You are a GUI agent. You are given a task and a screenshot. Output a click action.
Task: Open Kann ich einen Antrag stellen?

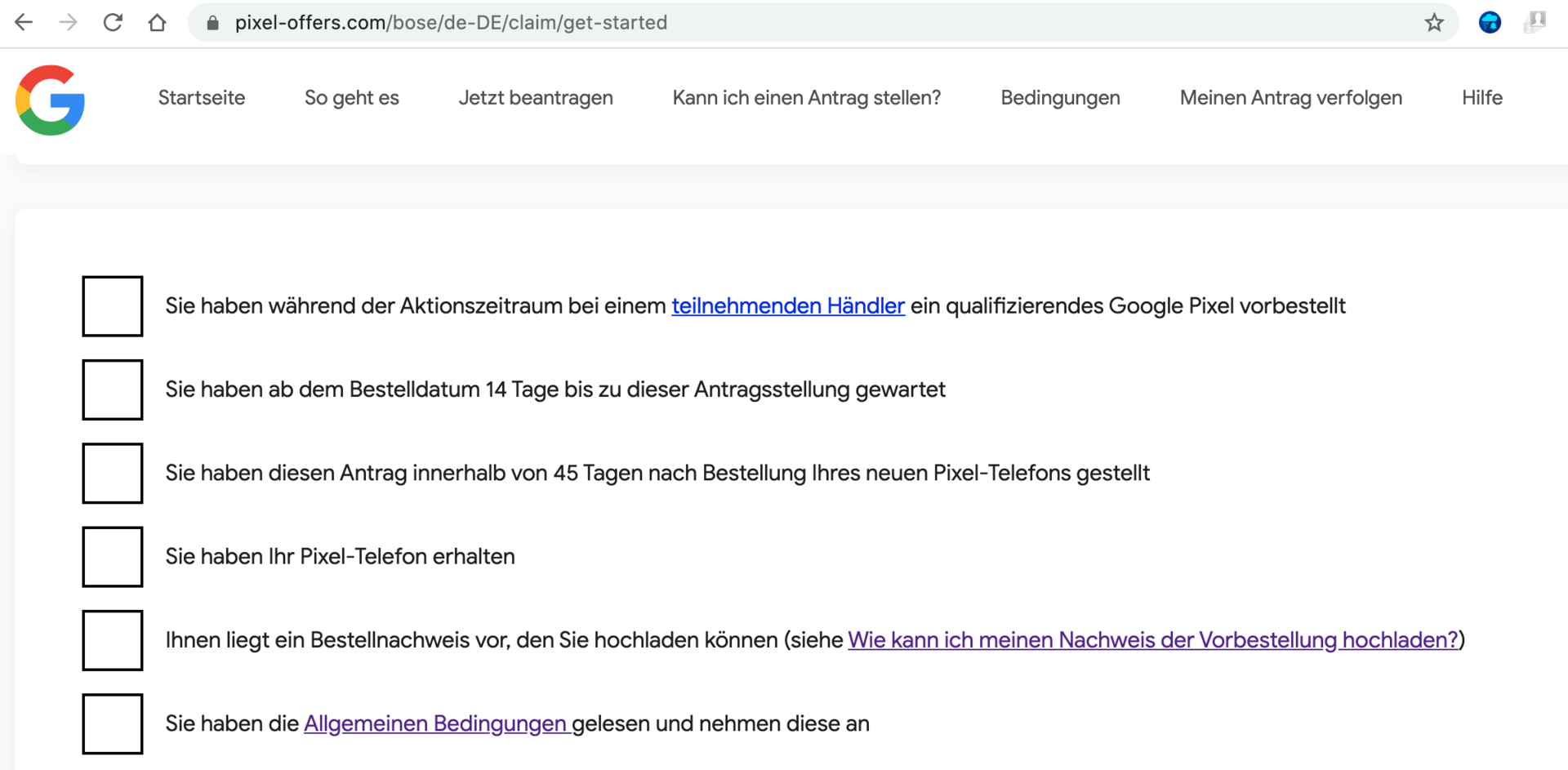(x=807, y=98)
